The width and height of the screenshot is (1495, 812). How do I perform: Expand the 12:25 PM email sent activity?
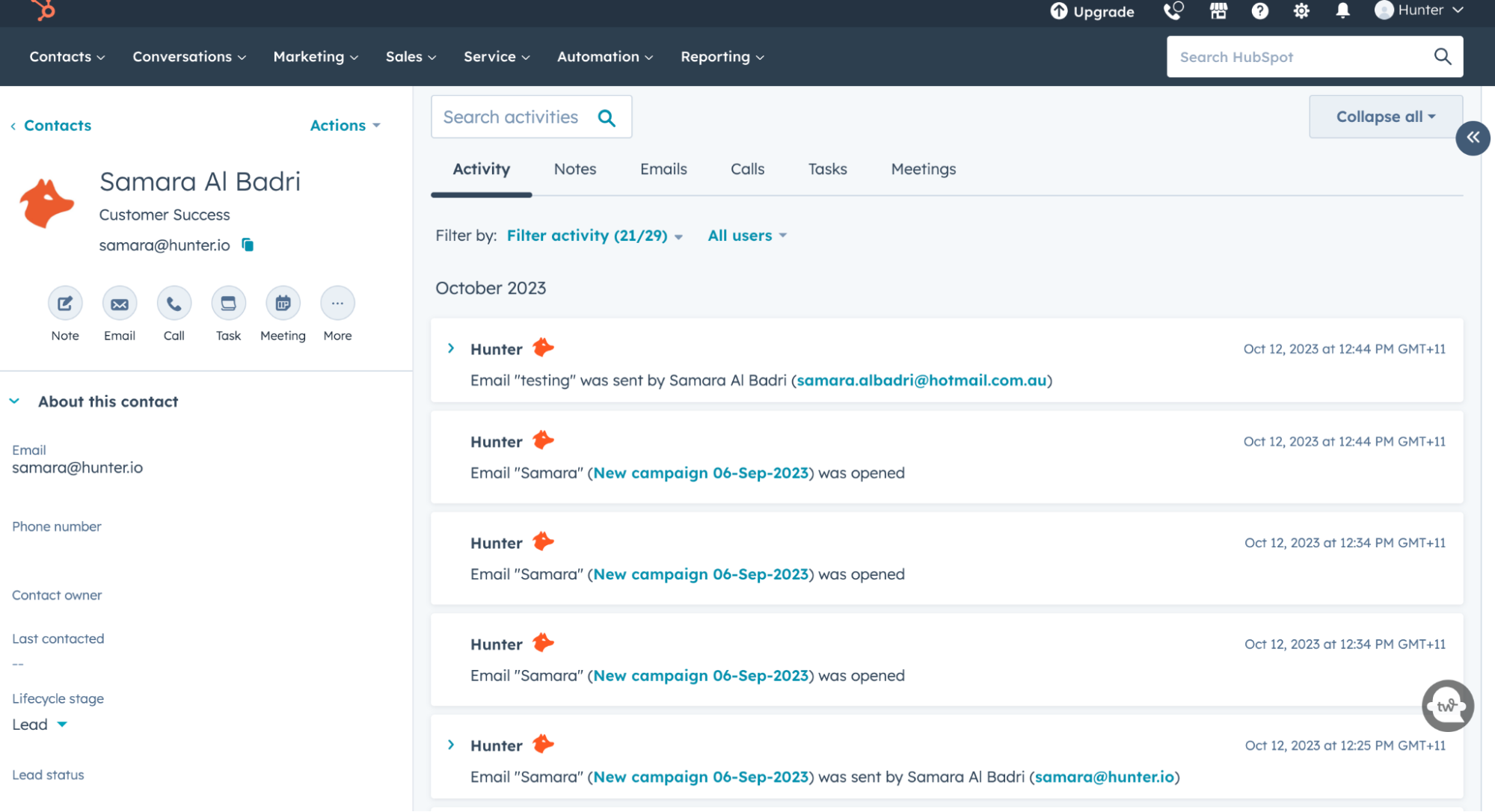pyautogui.click(x=450, y=745)
